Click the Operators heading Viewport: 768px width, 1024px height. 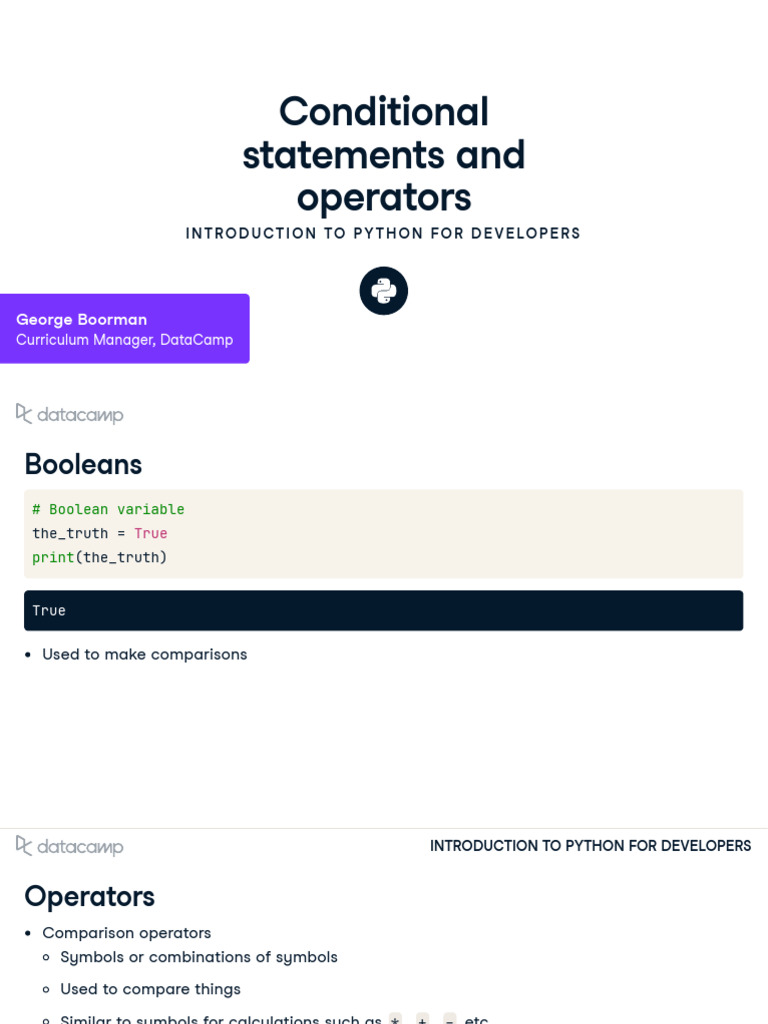89,897
